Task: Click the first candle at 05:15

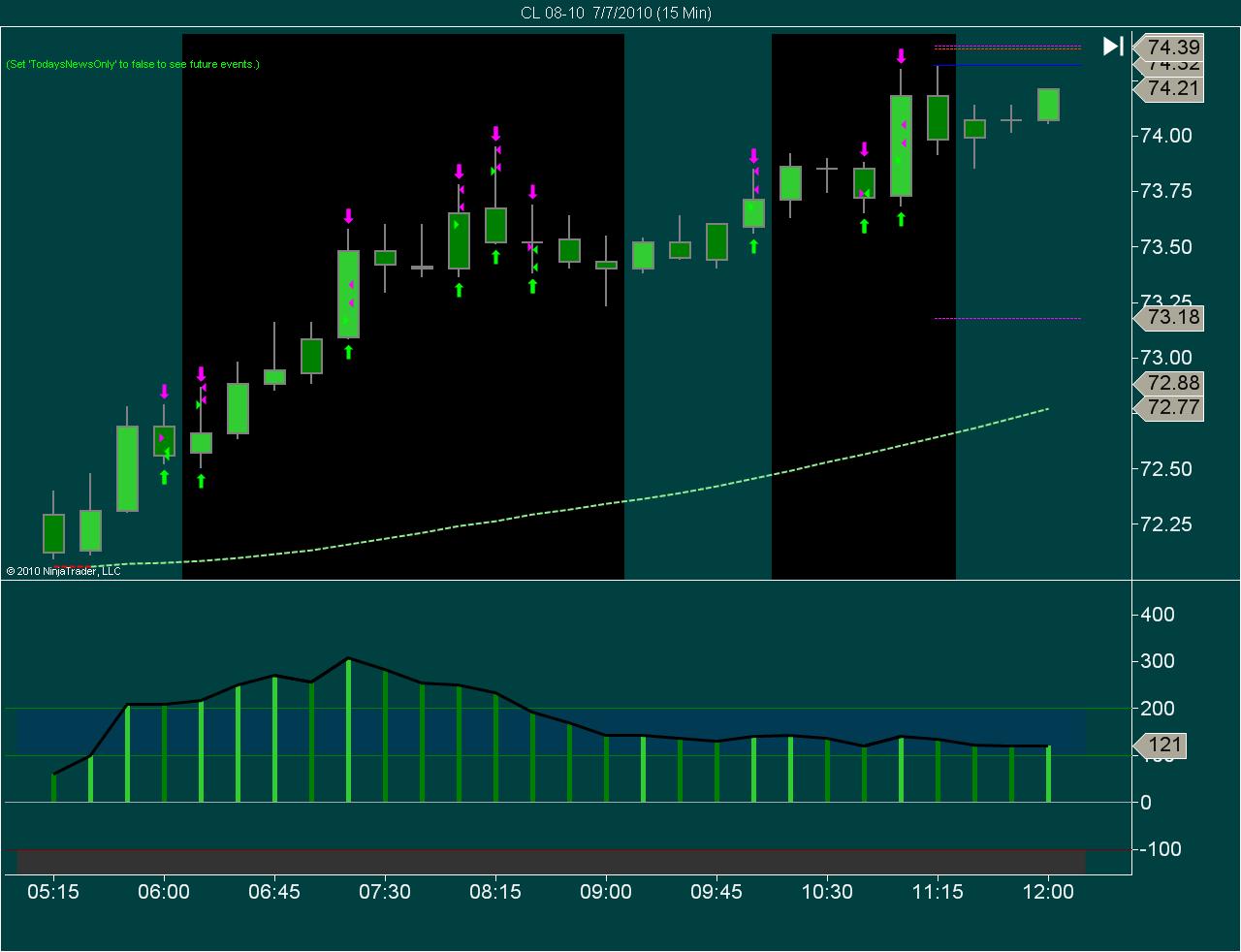Action: [x=53, y=532]
